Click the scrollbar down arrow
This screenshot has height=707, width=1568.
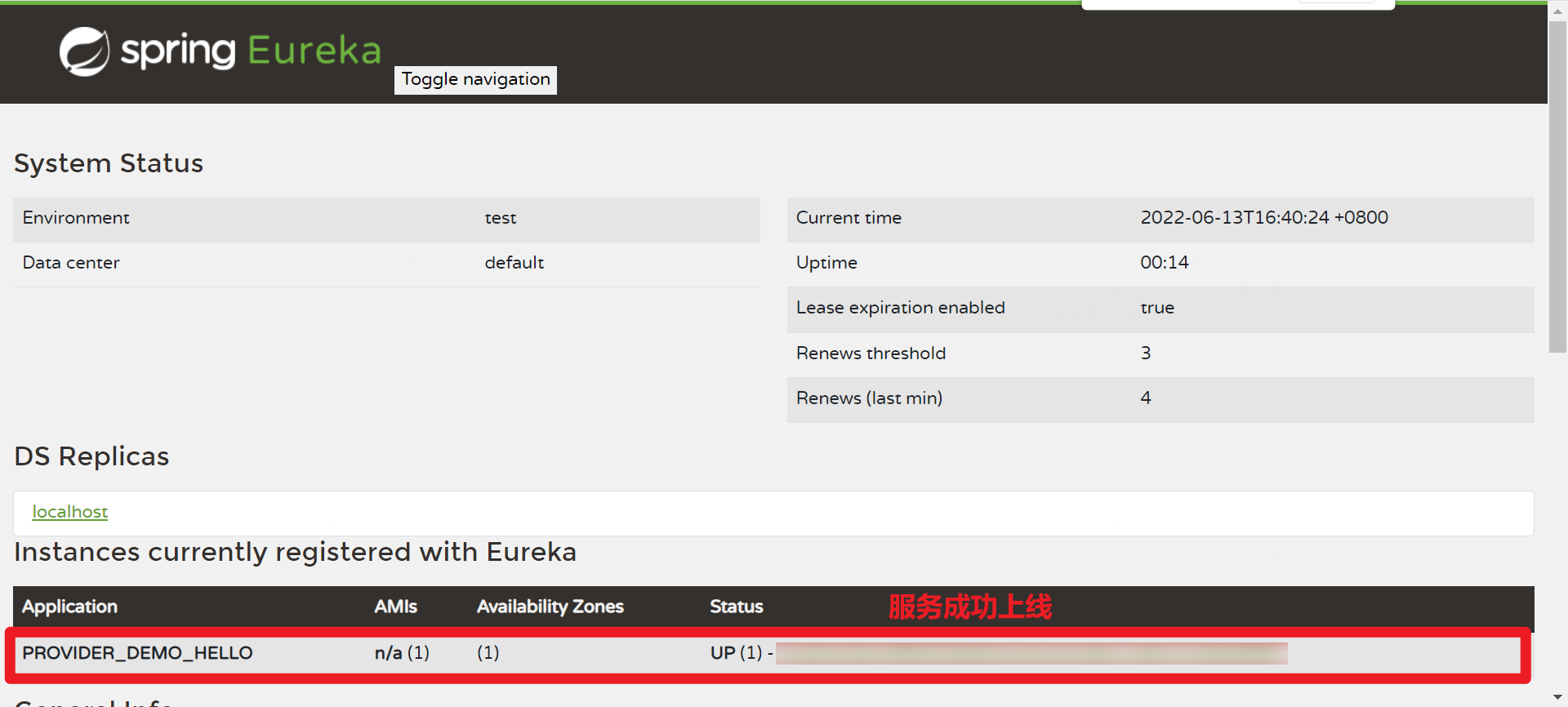point(1557,698)
